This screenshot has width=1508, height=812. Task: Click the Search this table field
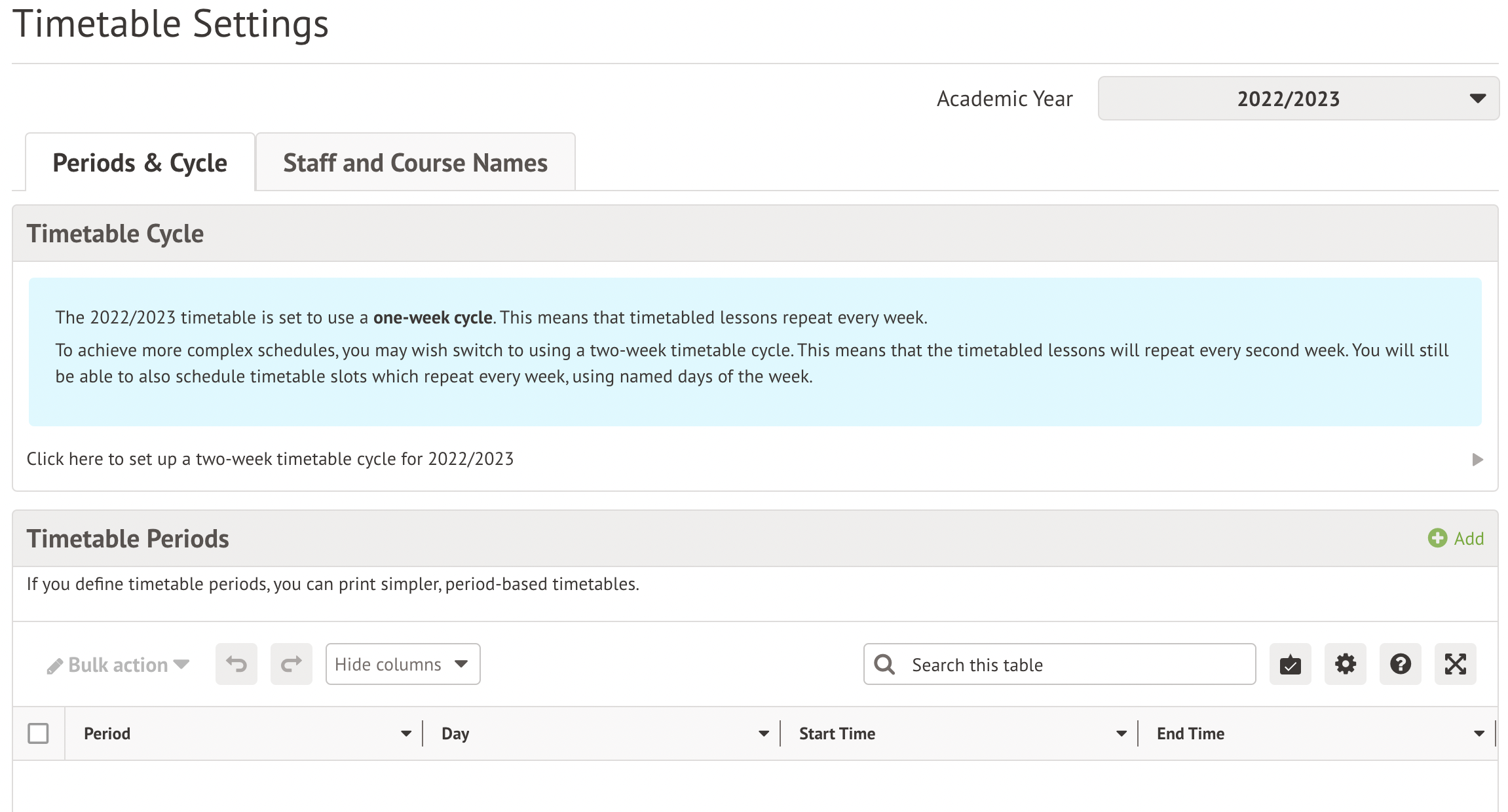1074,665
